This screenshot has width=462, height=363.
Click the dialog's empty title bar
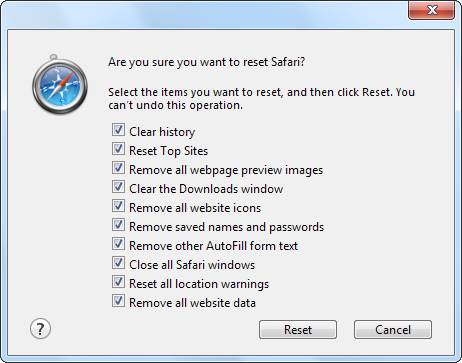coord(203,14)
